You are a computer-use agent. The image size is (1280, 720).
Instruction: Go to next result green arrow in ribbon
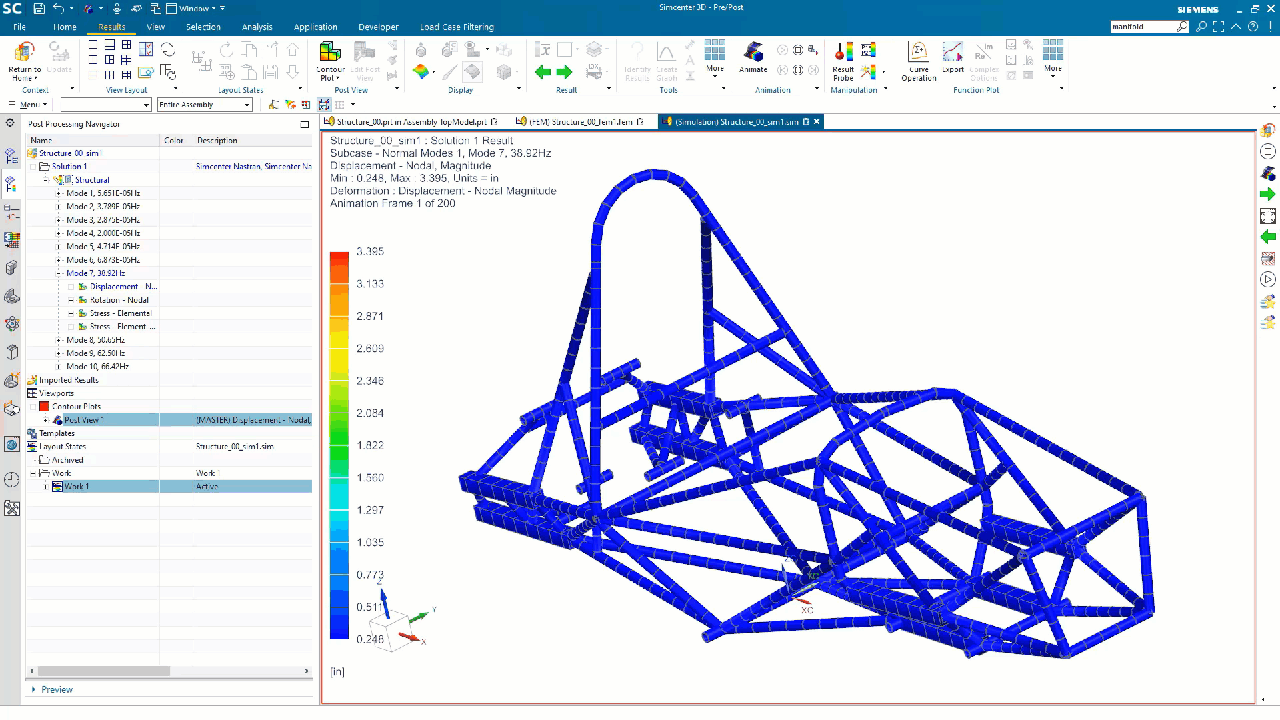pyautogui.click(x=564, y=72)
